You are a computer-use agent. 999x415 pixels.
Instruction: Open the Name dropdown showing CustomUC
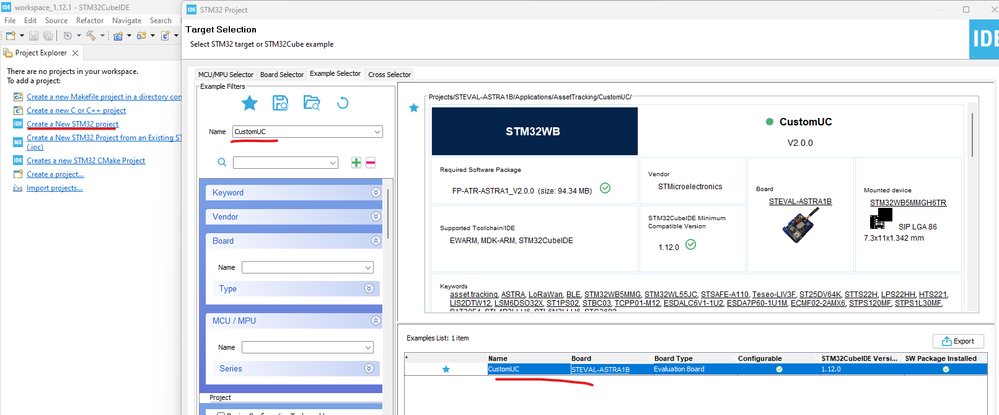pos(377,132)
